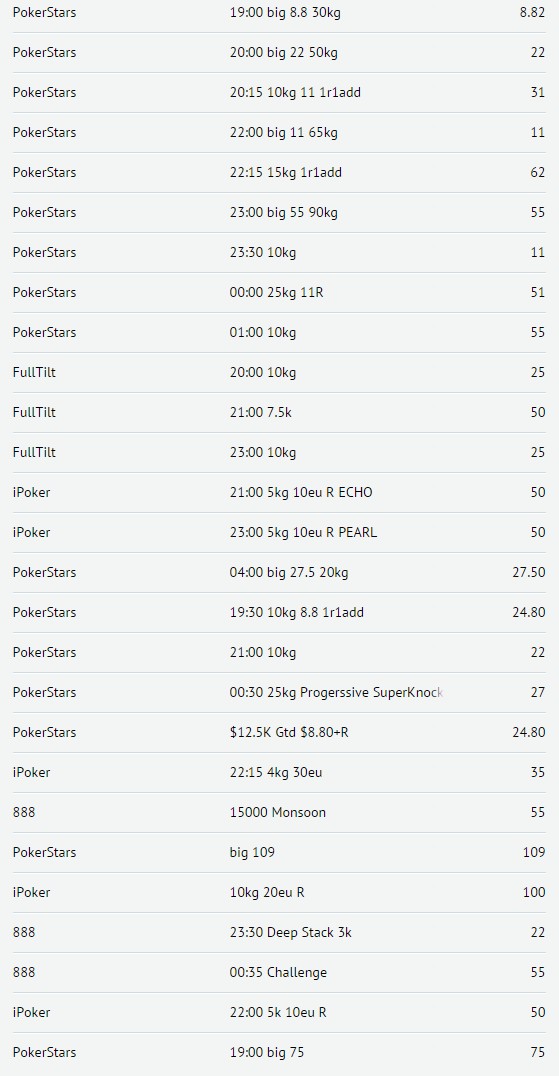Choose the 23:00 5kg 10eu R PEARL entry
559x1076 pixels.
279,532
